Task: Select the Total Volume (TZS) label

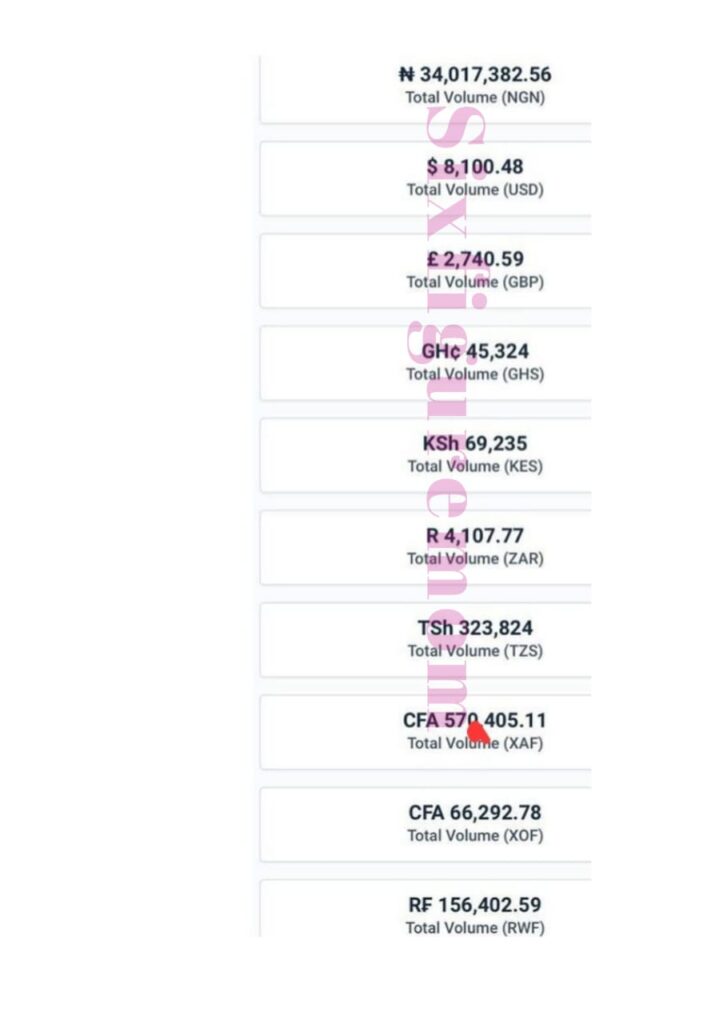Action: coord(475,651)
